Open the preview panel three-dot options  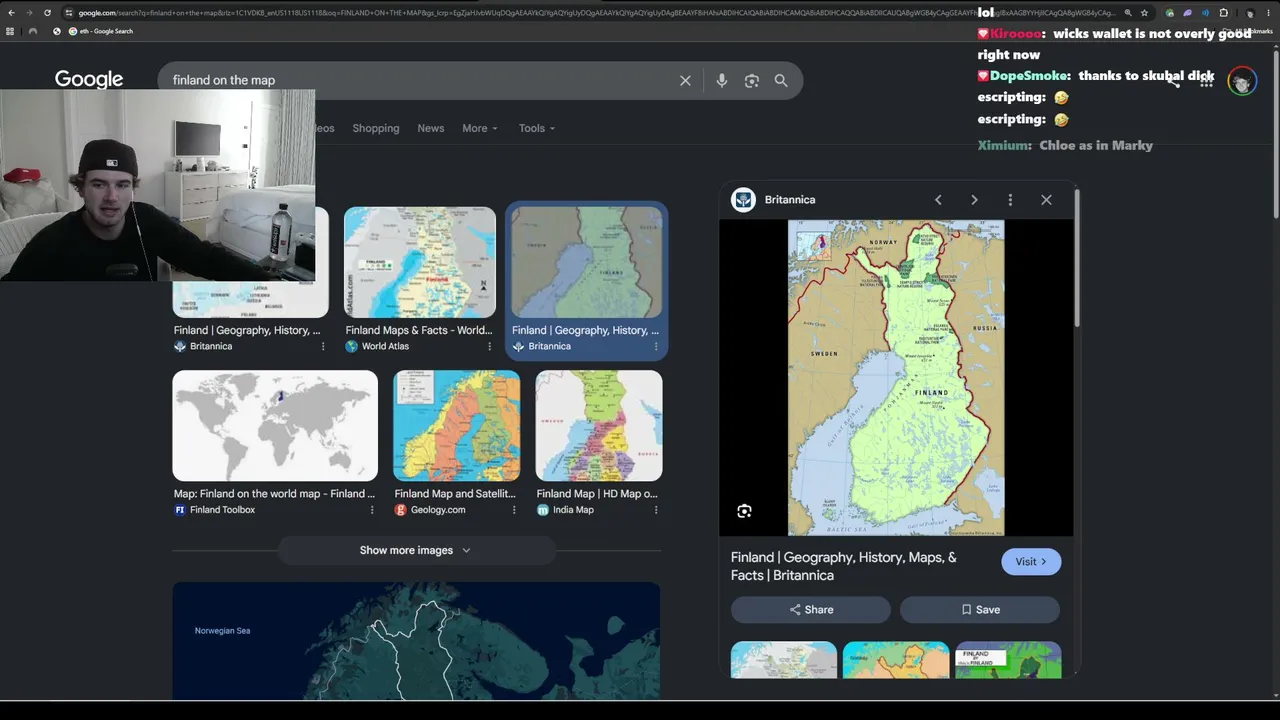(x=1010, y=200)
